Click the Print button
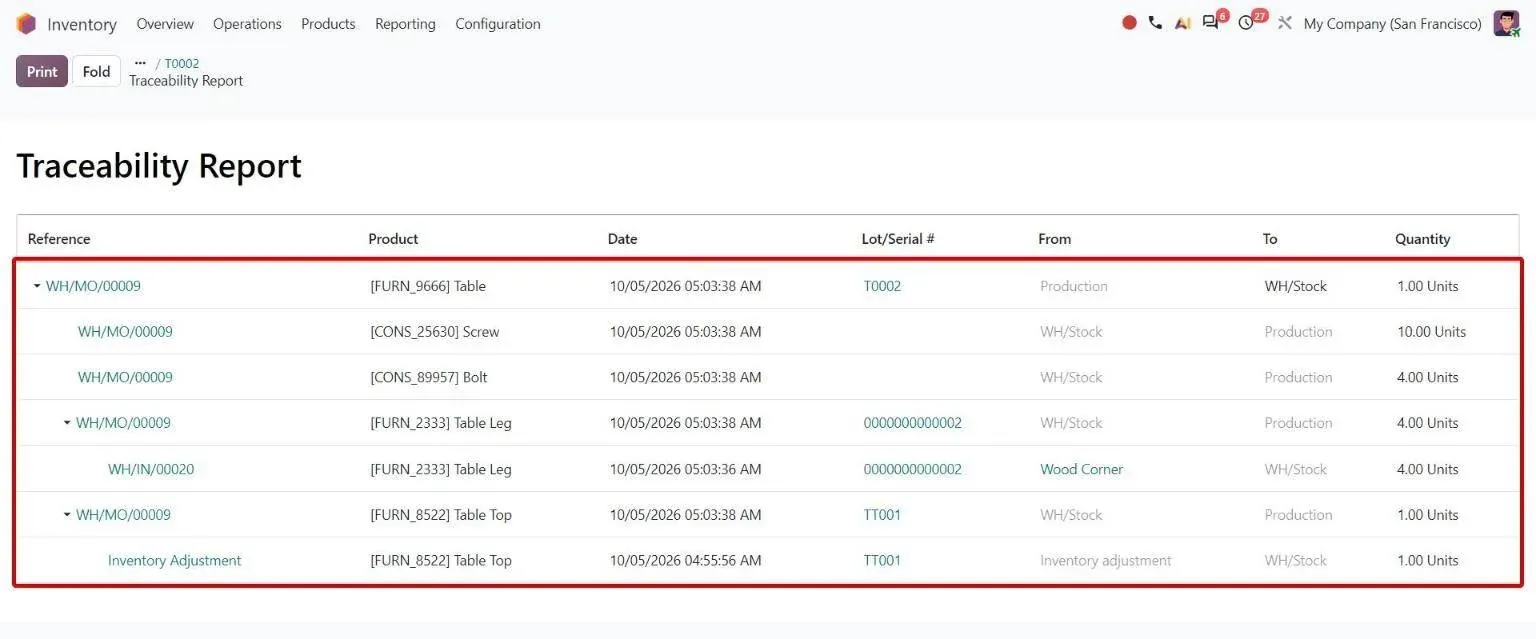 (x=42, y=71)
